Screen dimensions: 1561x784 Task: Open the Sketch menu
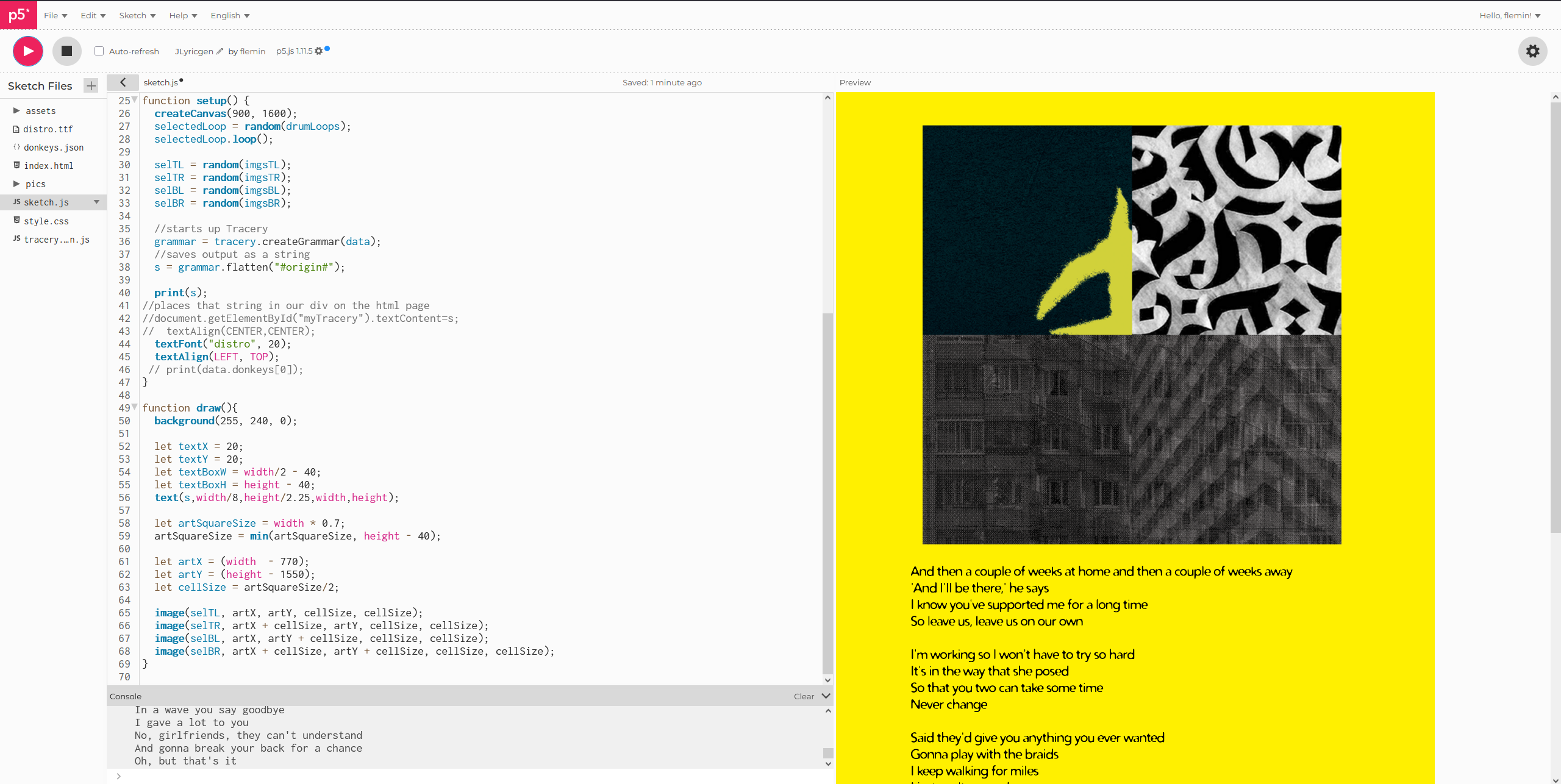pos(137,15)
